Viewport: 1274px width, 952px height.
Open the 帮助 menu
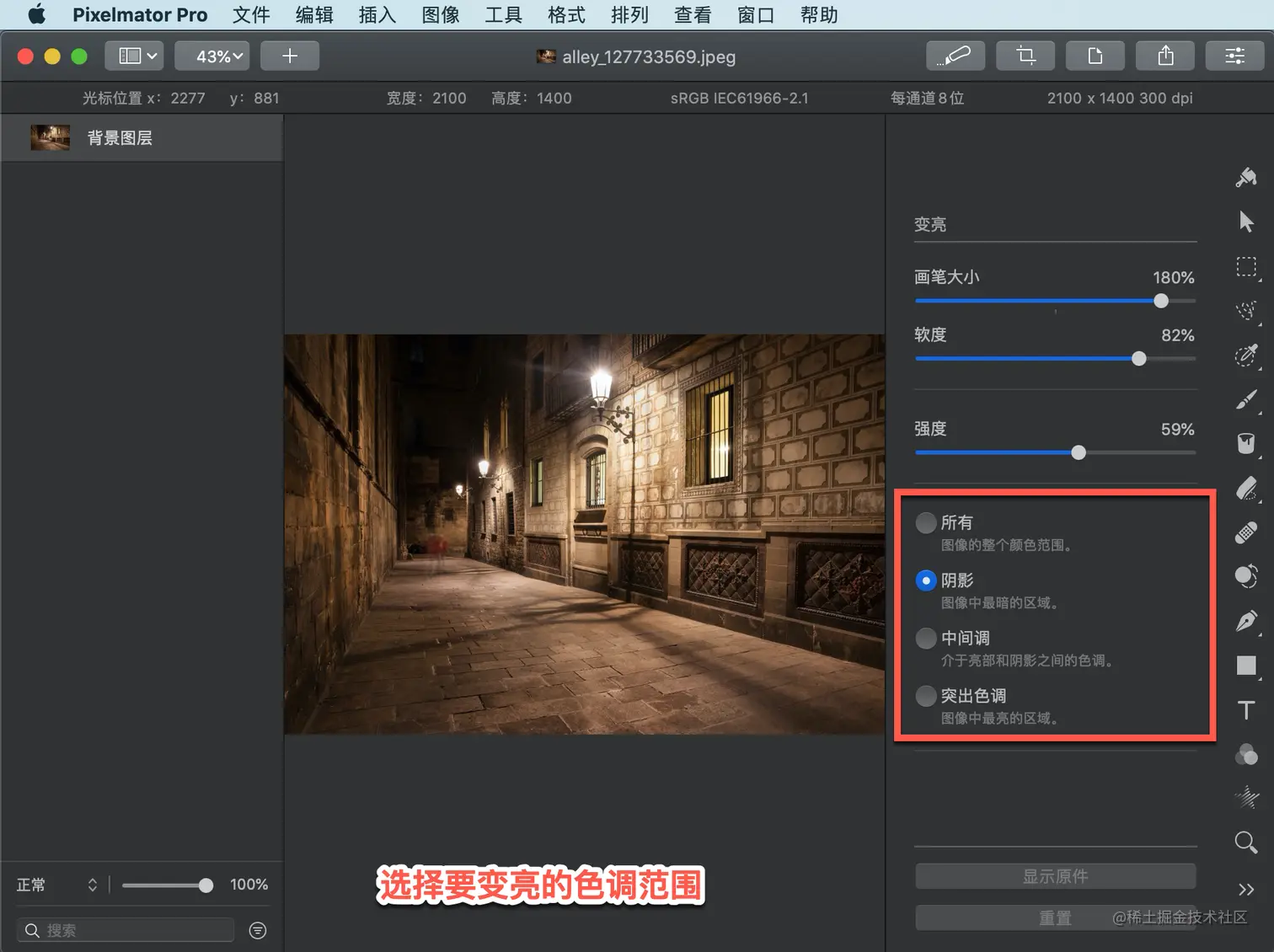click(x=819, y=14)
